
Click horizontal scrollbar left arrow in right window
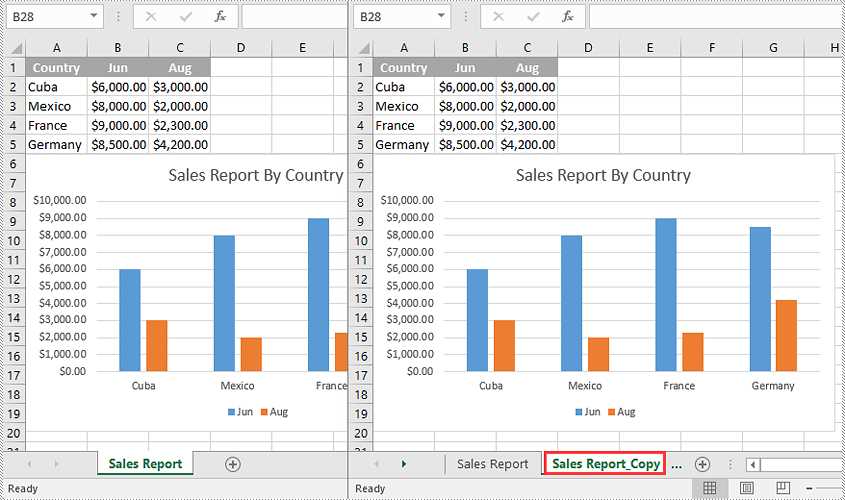(753, 464)
